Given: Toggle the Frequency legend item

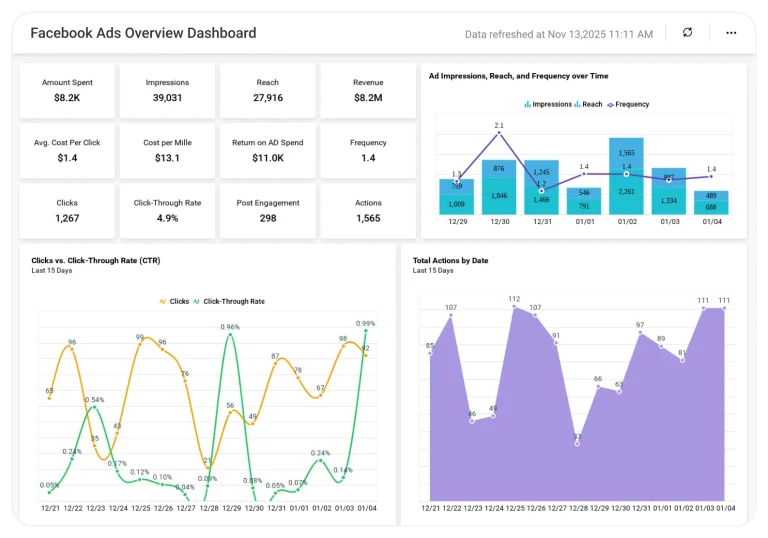Looking at the screenshot, I should [628, 104].
